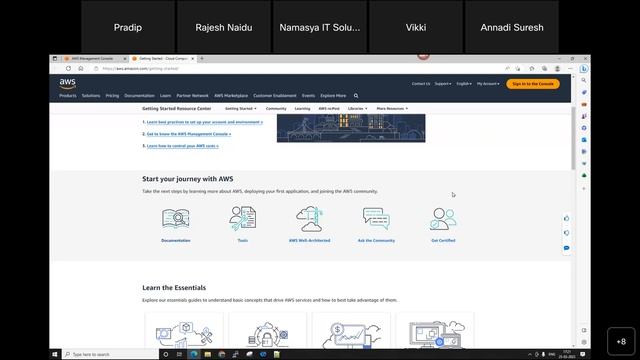The image size is (640, 360).
Task: Open the Edge sidebar search icon
Action: coord(584,80)
